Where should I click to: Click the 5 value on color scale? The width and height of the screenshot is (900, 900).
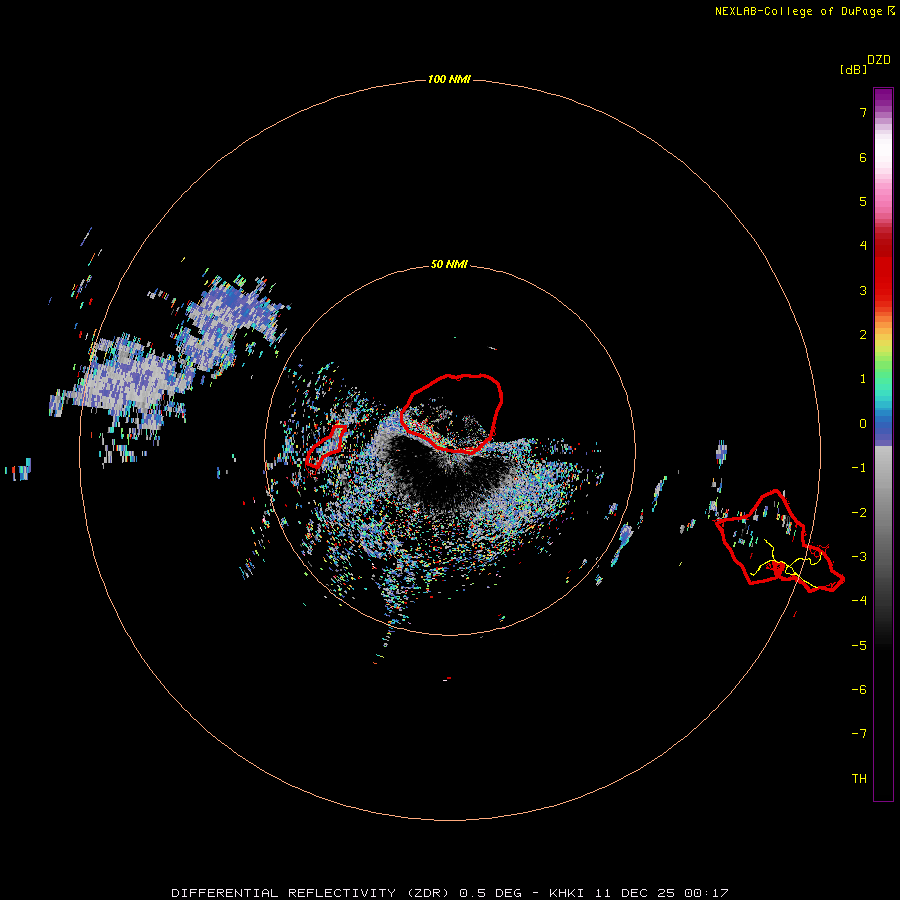pyautogui.click(x=863, y=201)
